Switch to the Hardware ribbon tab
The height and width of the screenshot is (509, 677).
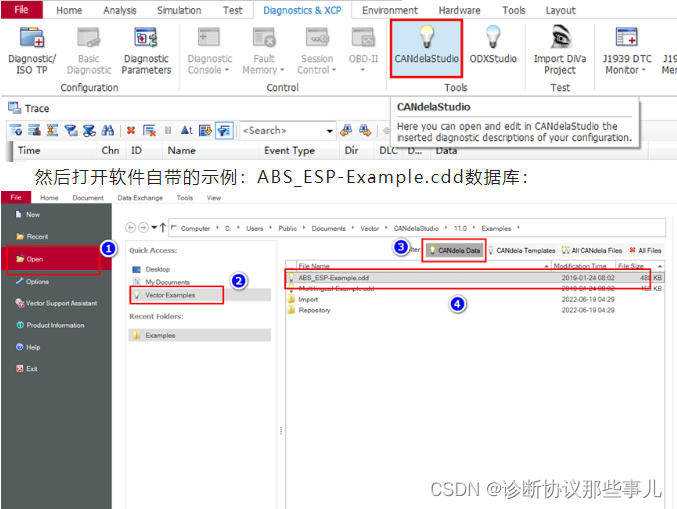tap(459, 10)
